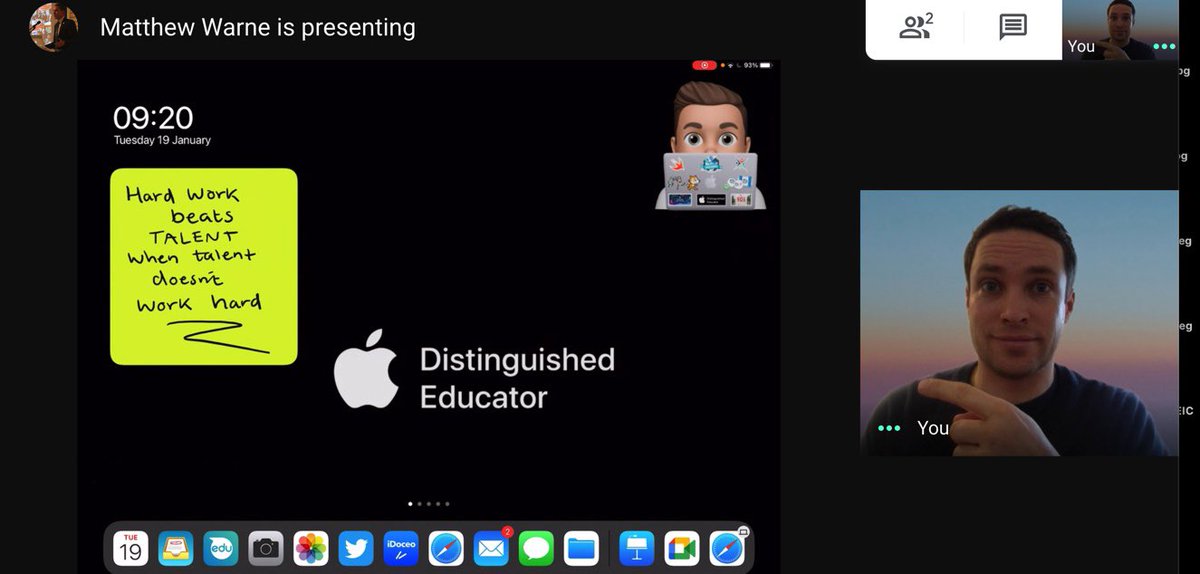Open the Camera app in the dock
This screenshot has width=1200, height=574.
[265, 548]
